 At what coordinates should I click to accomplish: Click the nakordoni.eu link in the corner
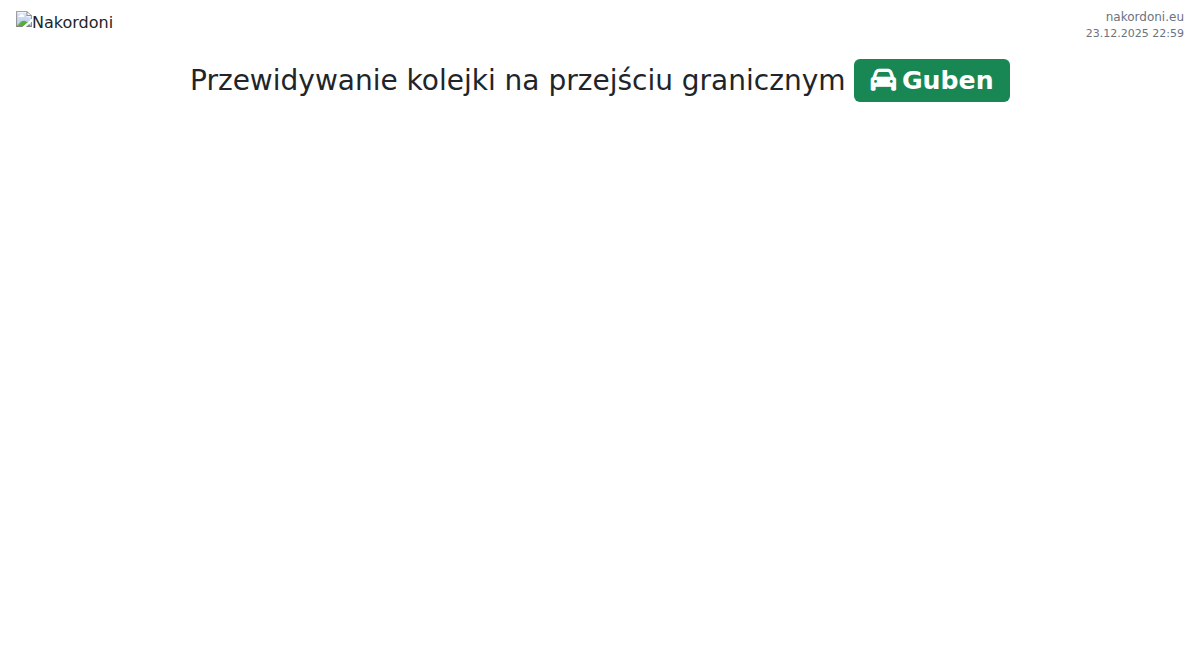click(1143, 15)
